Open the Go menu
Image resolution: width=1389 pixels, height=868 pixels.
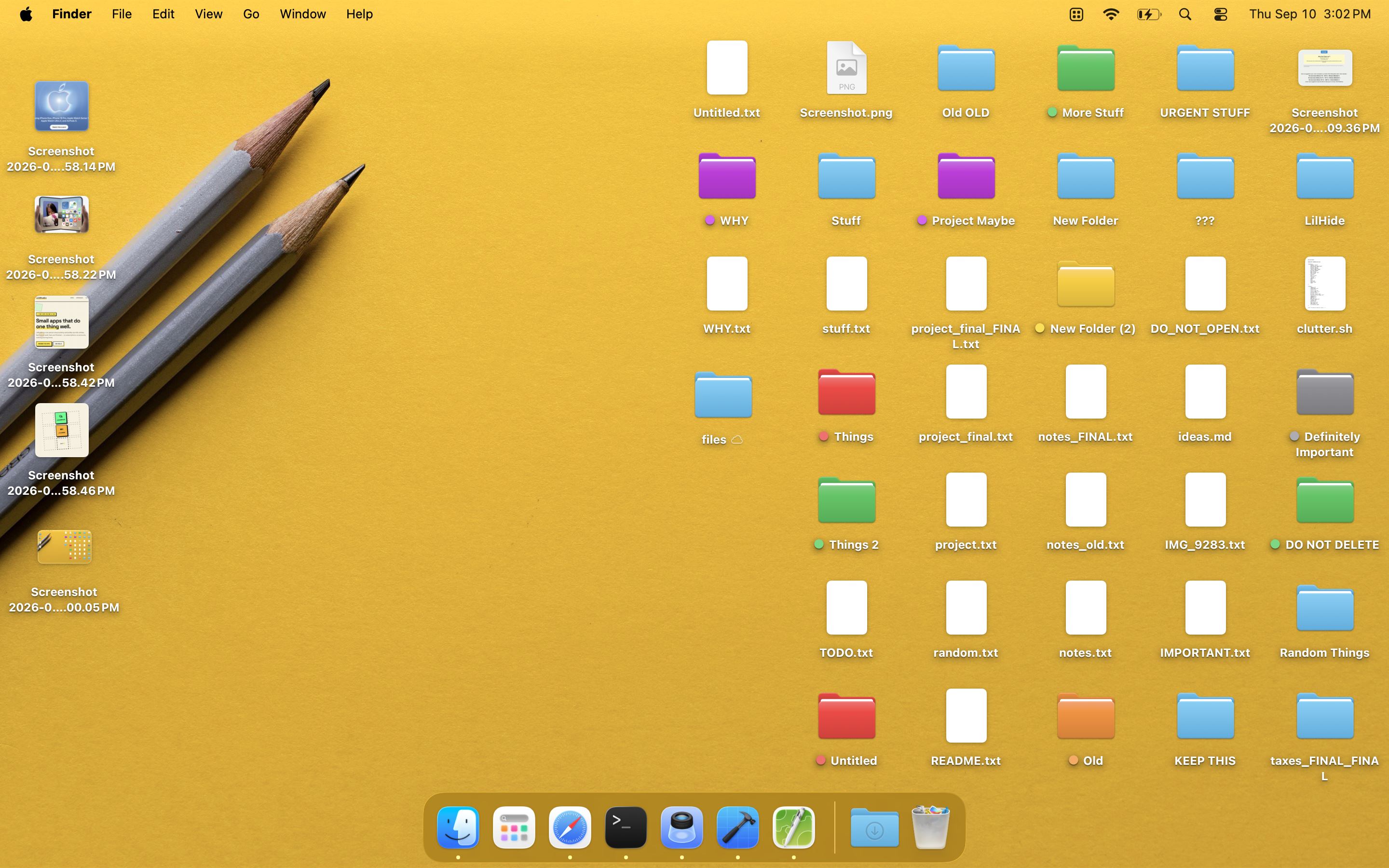point(251,14)
